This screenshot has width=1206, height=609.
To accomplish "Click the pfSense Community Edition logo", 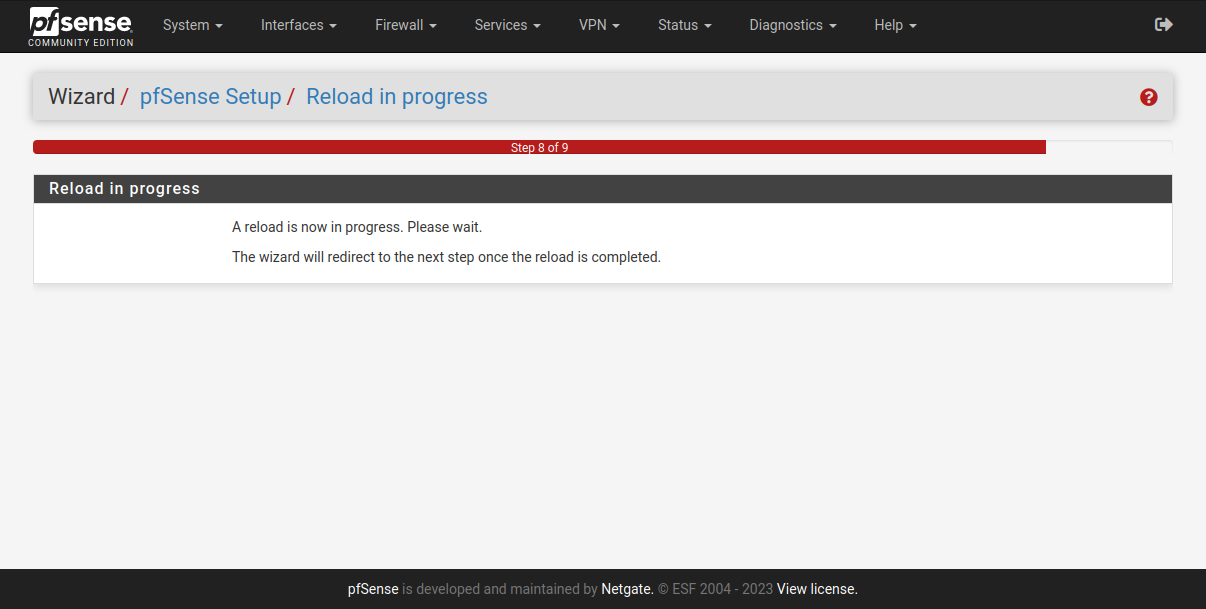I will pos(81,26).
